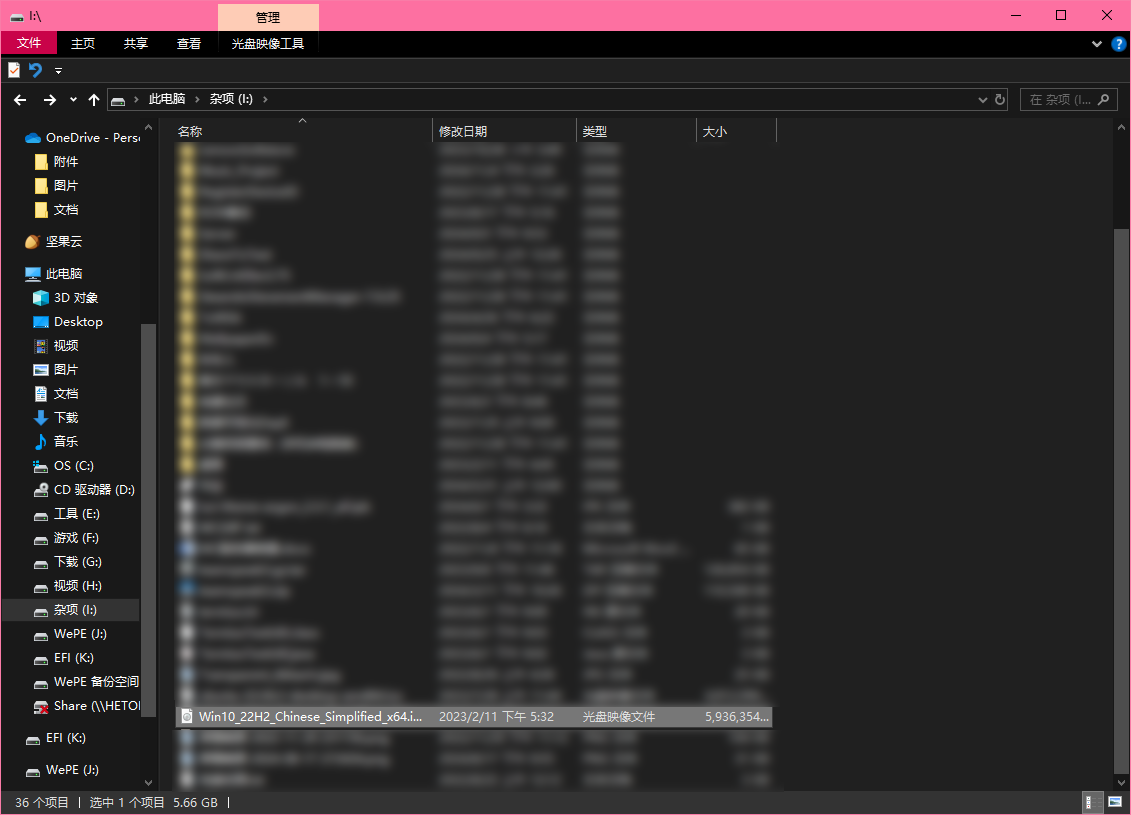
Task: Click the Properties icon in quick access toolbar
Action: 14,70
